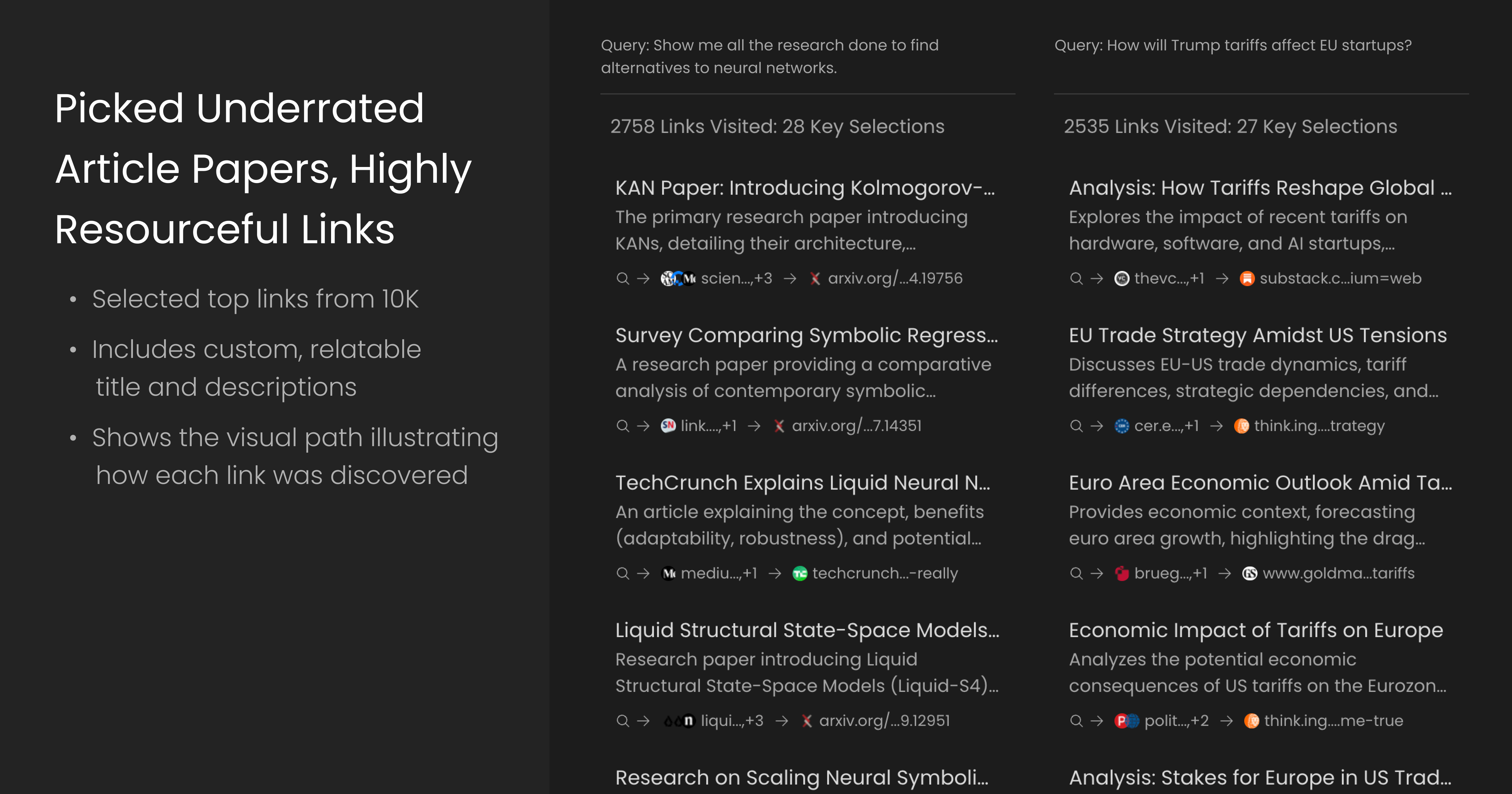1512x794 pixels.
Task: Open Economic Impact of Tariffs on Europe
Action: 1256,630
